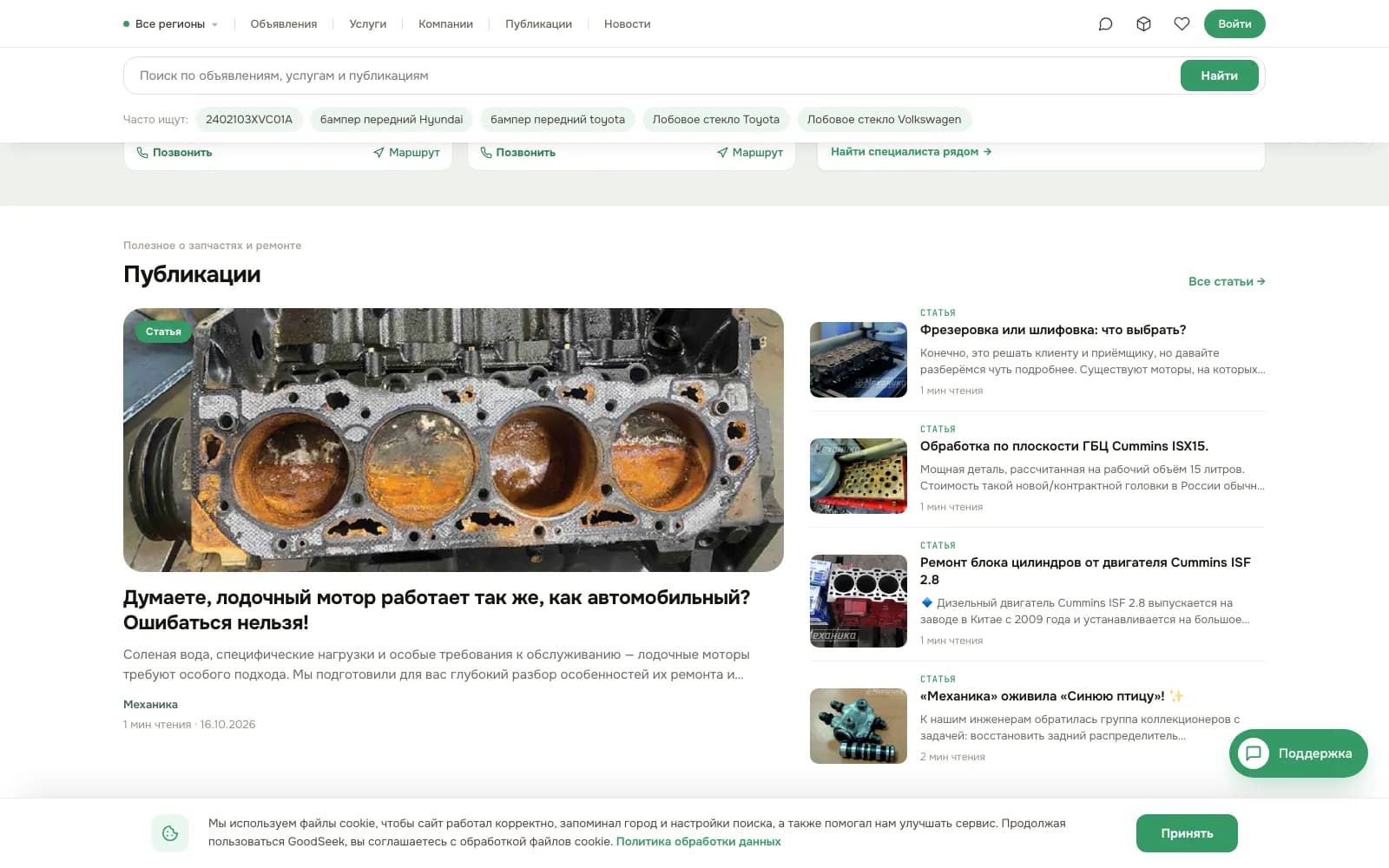The image size is (1389, 868).
Task: Click second Маршрут navigation link
Action: click(x=750, y=153)
